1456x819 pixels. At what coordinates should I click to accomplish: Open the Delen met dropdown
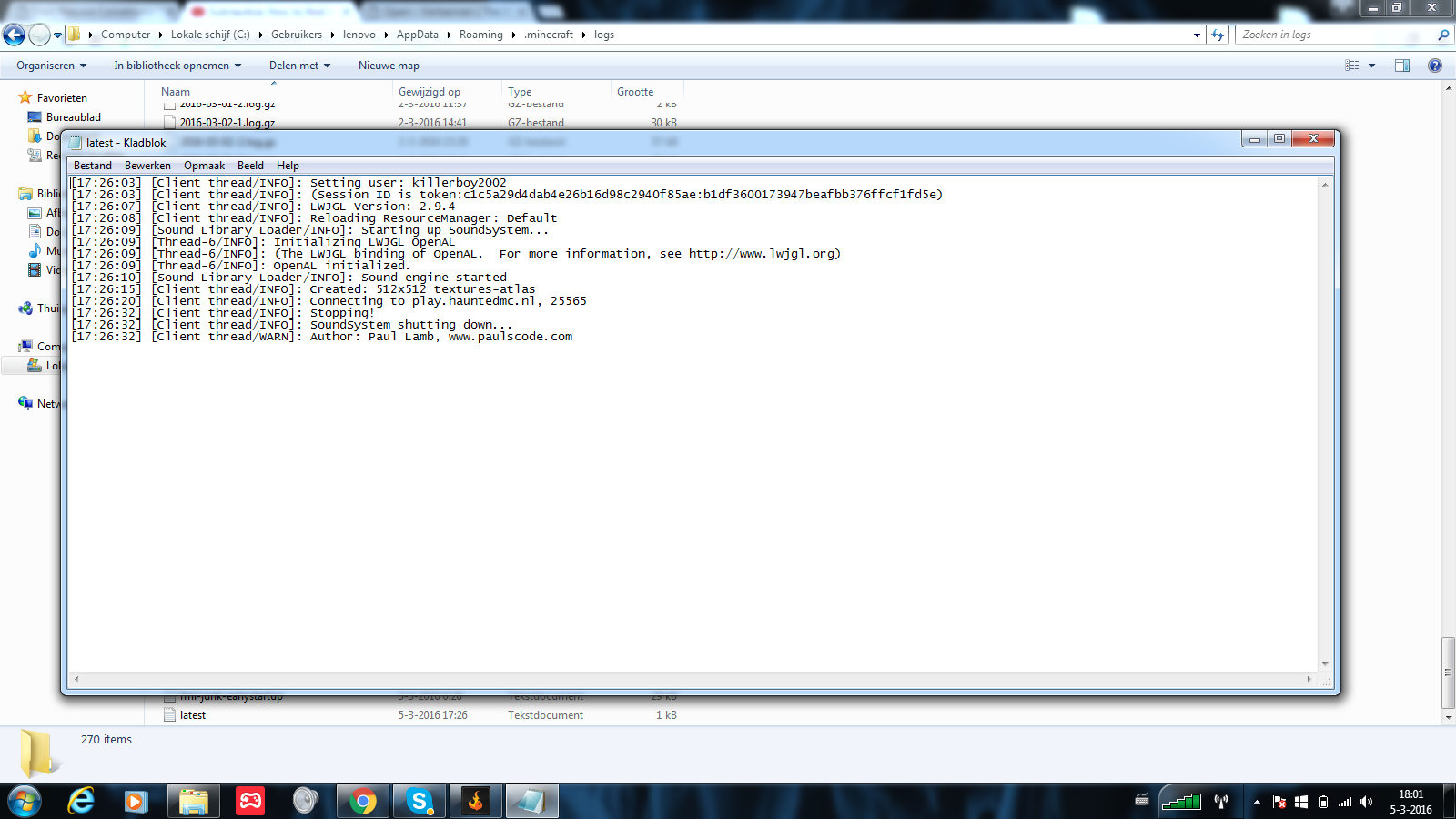pos(299,66)
